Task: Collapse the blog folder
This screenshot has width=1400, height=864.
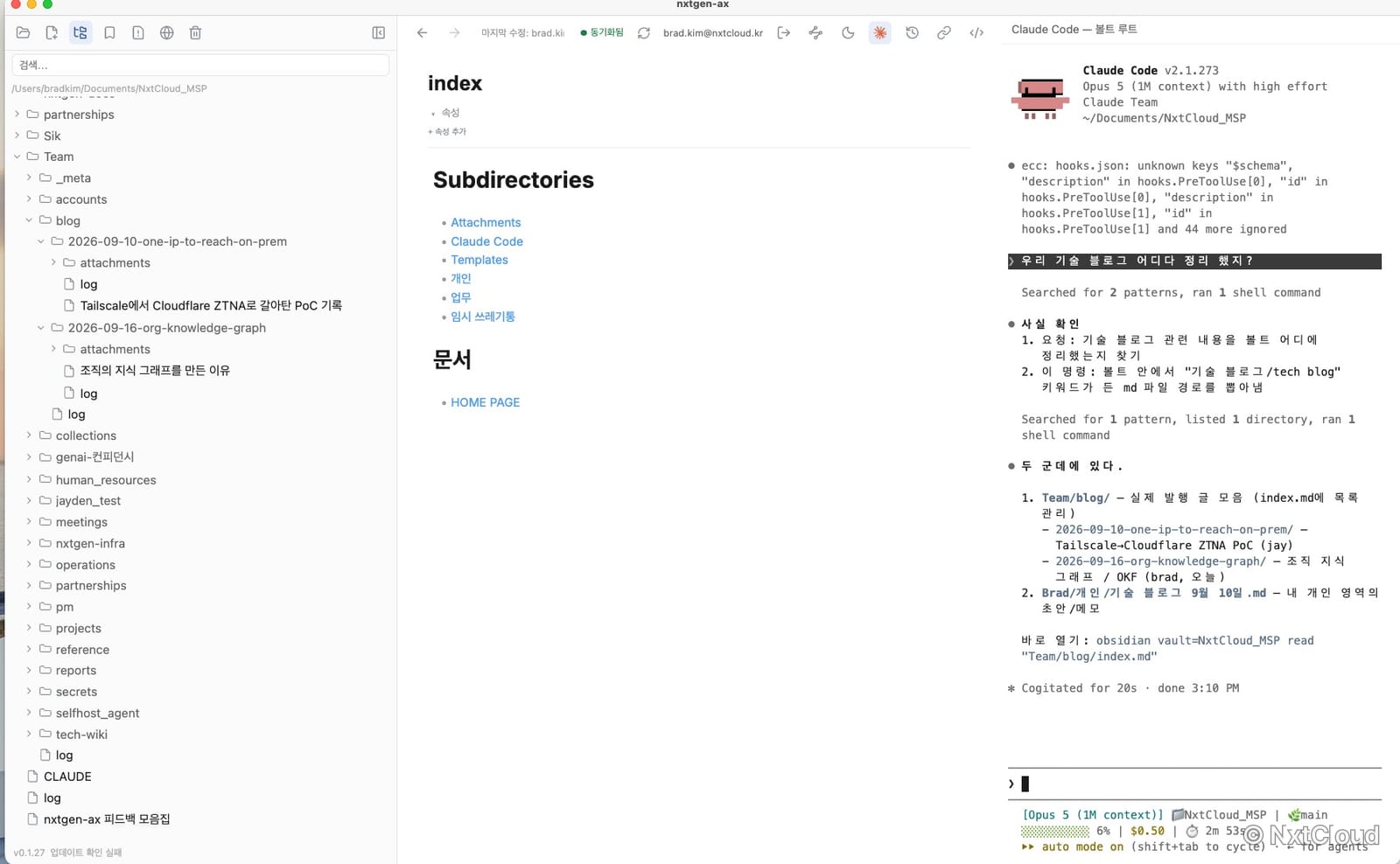Action: pyautogui.click(x=29, y=220)
